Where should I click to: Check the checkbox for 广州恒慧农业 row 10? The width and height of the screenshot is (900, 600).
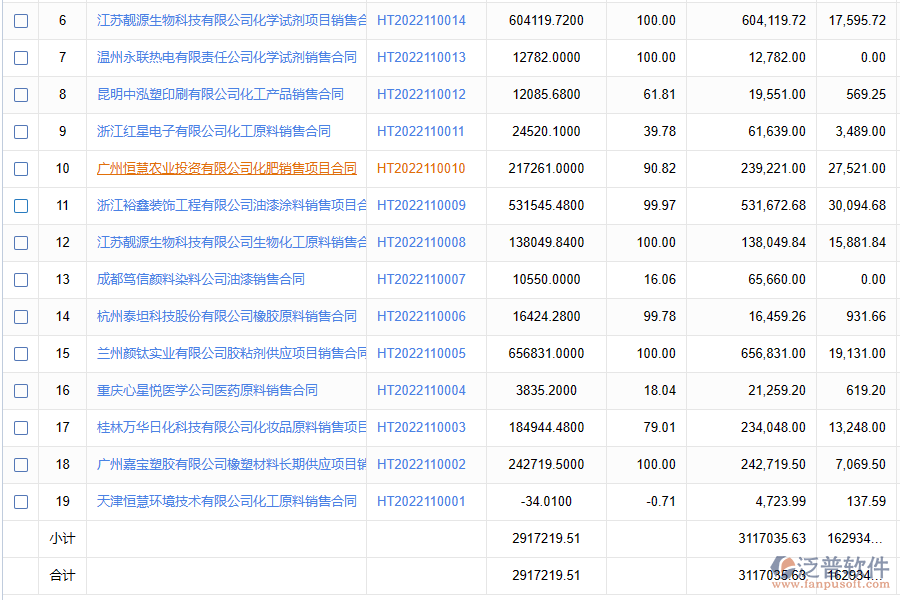coord(21,168)
